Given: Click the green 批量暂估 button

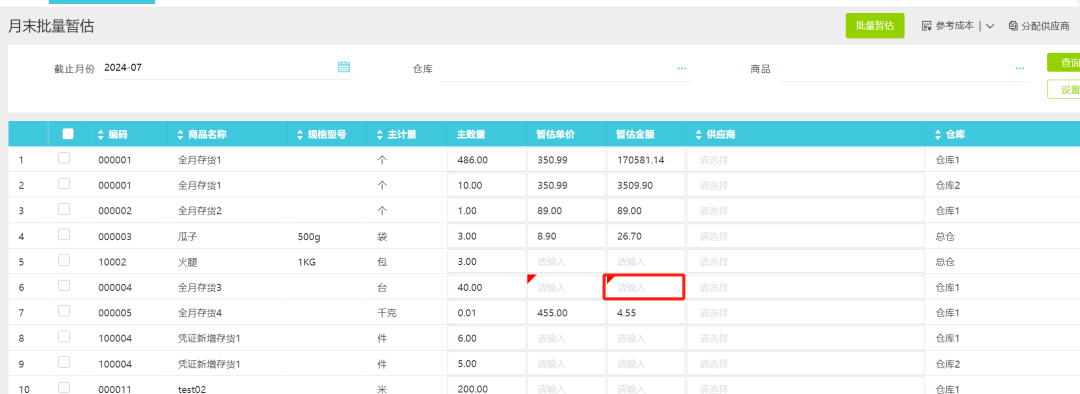Looking at the screenshot, I should pos(875,25).
